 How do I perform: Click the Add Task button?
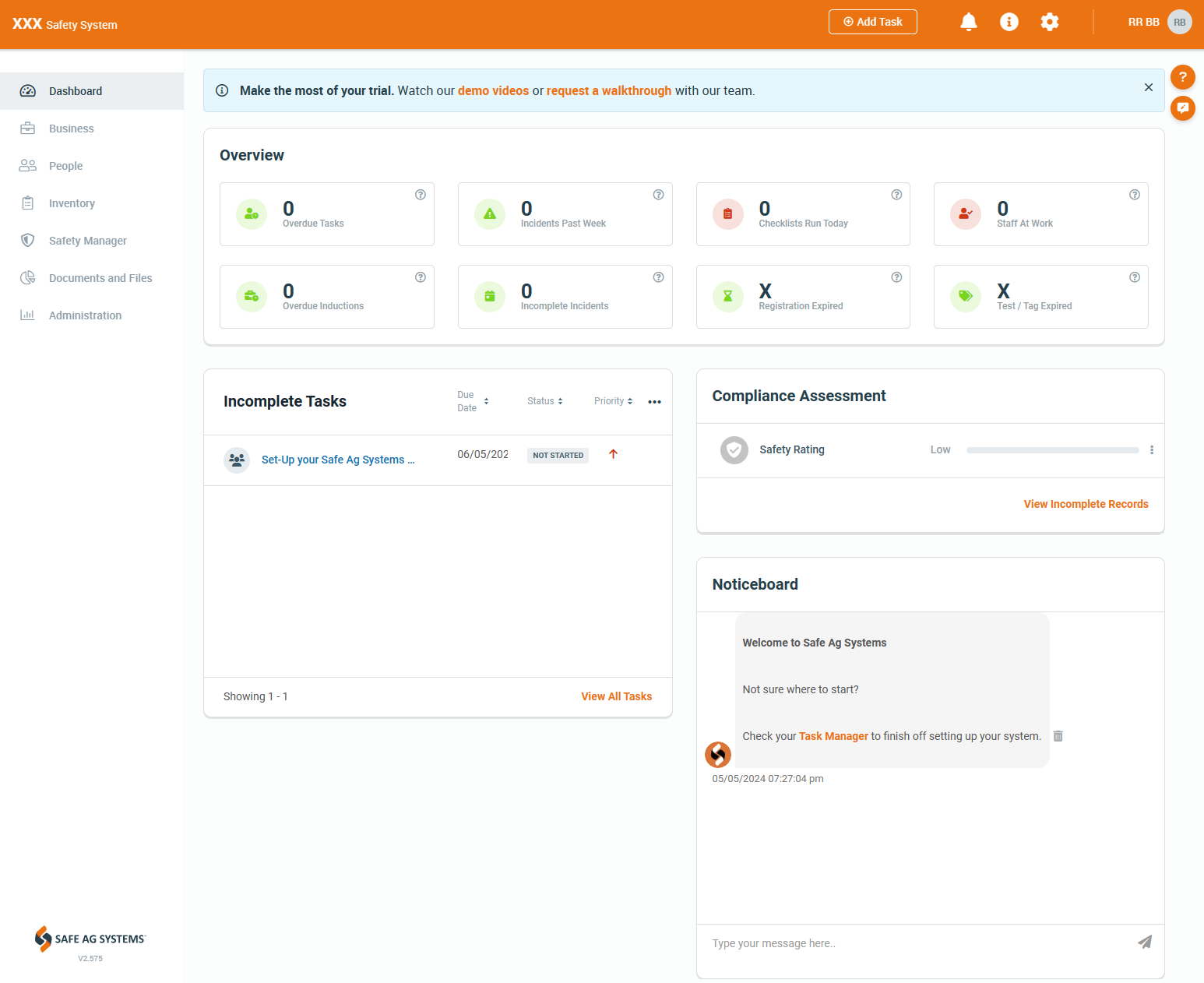coord(872,22)
